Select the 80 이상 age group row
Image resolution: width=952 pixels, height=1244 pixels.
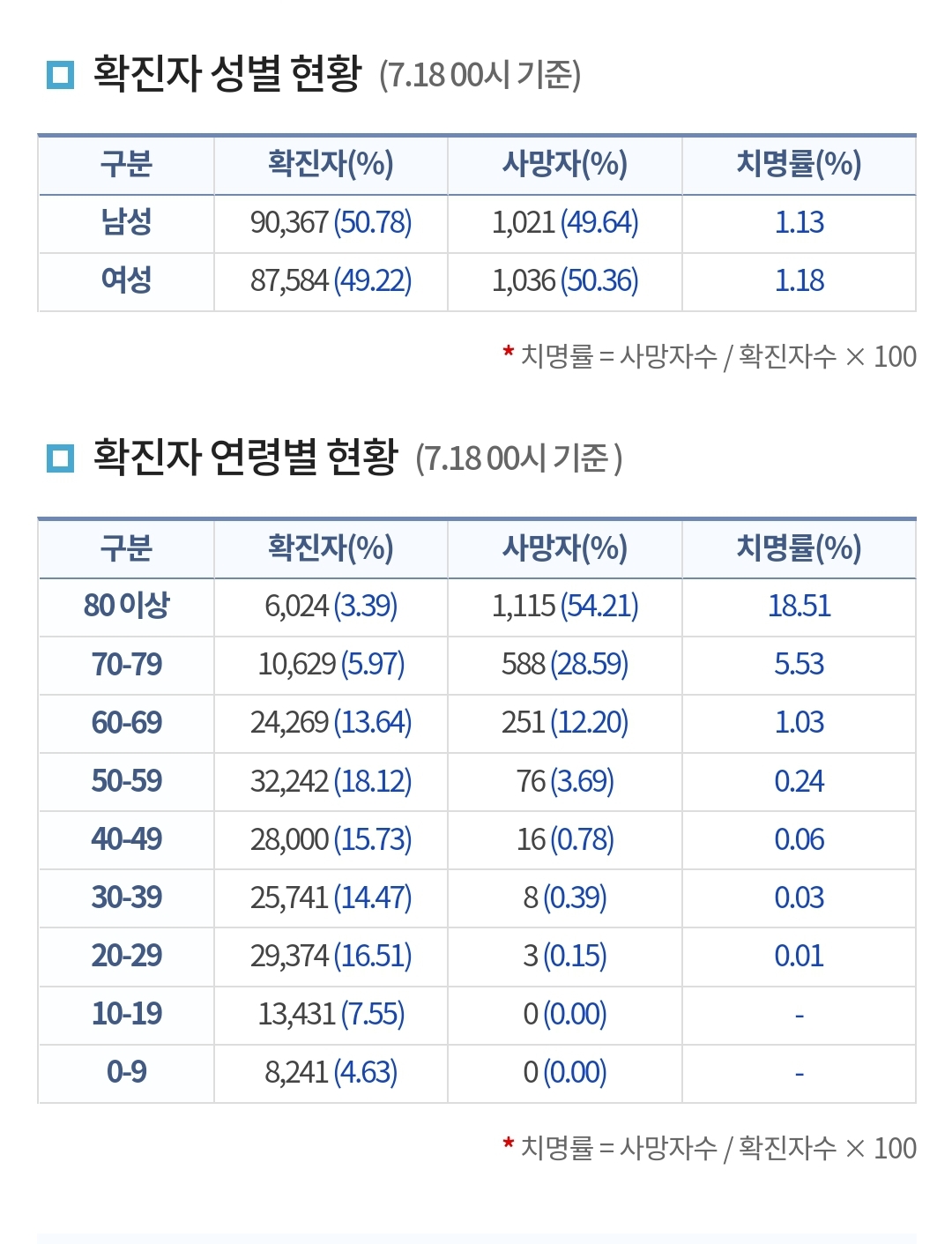pos(126,606)
